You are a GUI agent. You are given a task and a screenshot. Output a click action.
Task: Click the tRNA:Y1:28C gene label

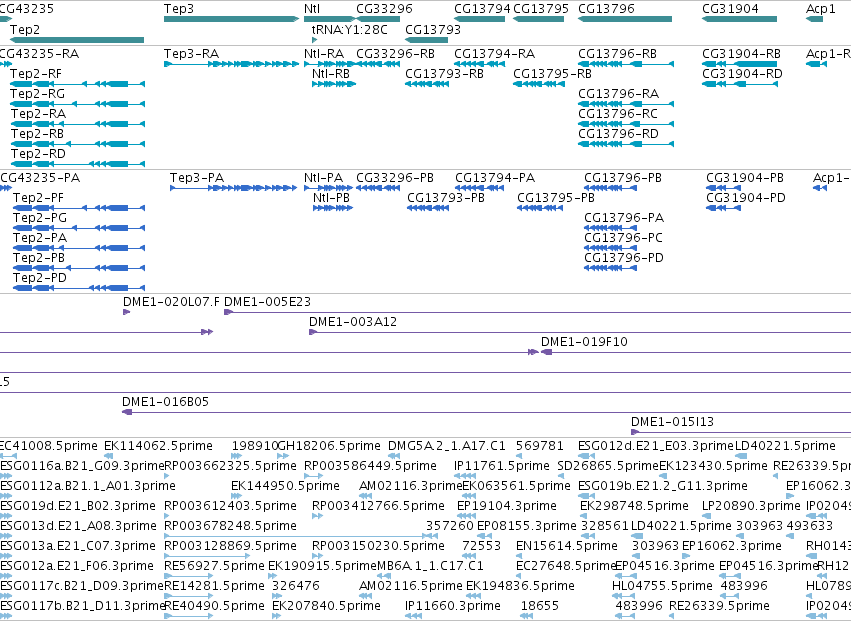click(x=350, y=29)
